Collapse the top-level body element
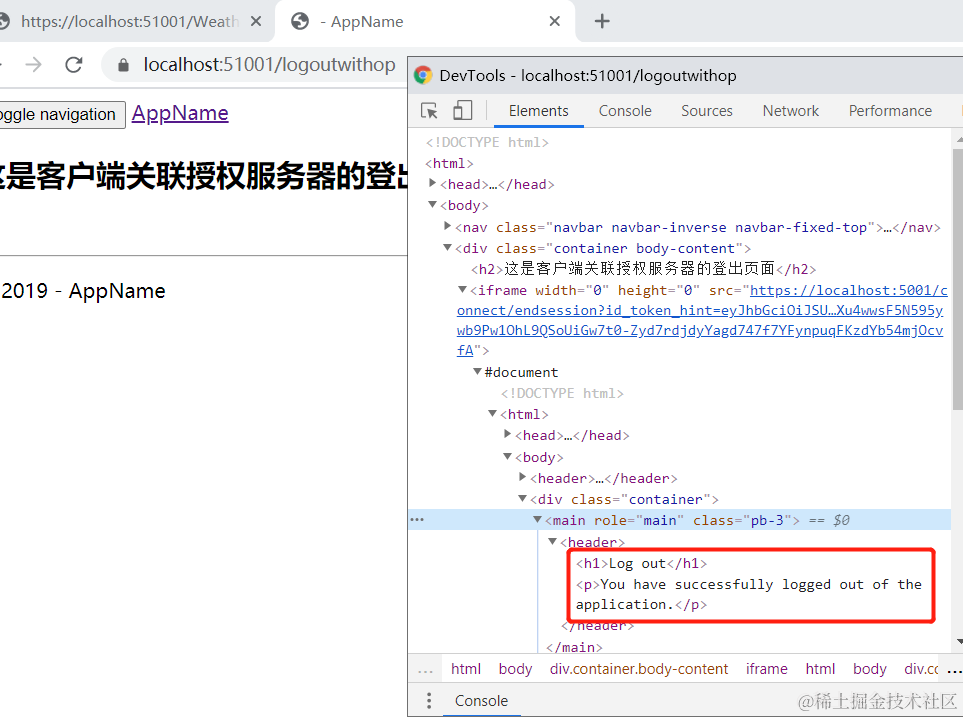 pyautogui.click(x=433, y=204)
